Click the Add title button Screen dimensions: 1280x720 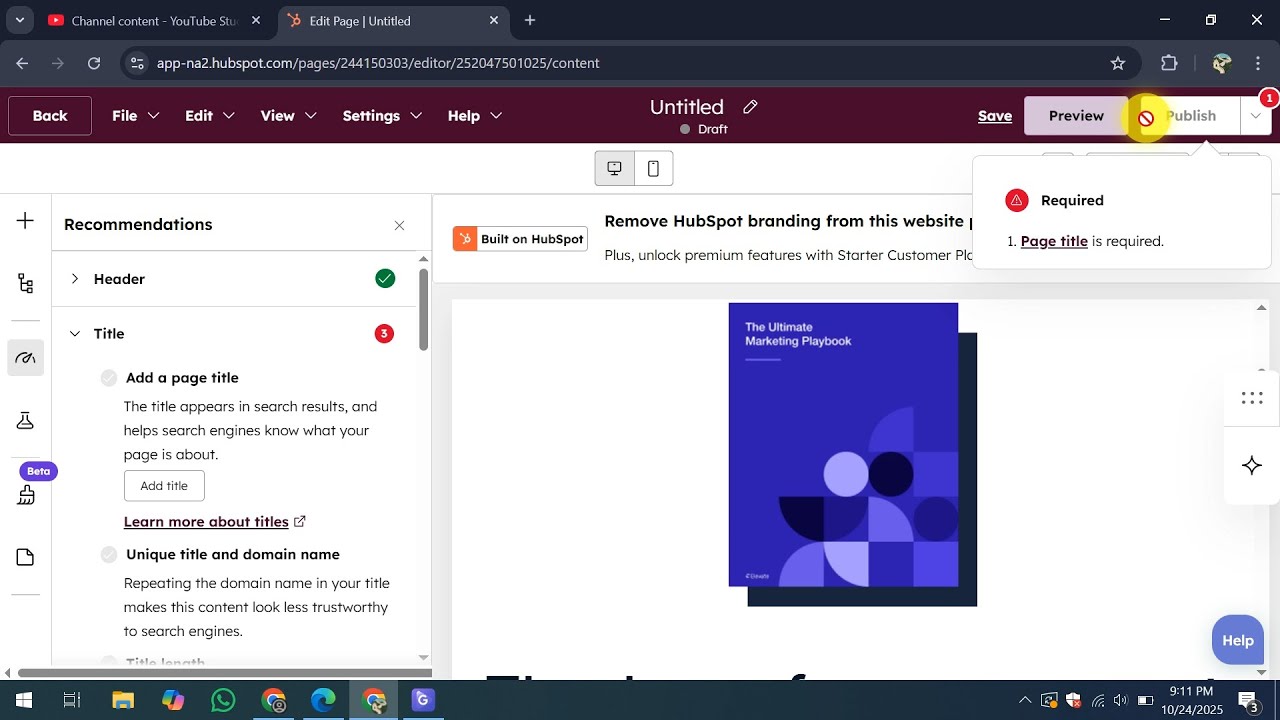(164, 486)
